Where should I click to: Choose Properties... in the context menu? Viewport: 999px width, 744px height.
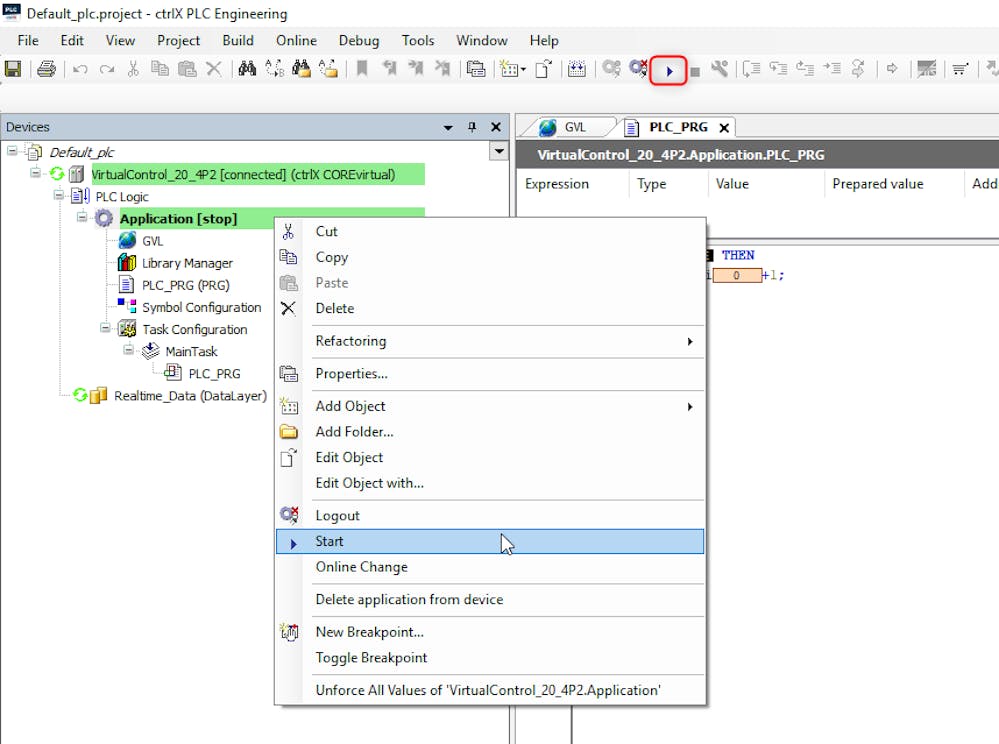(x=490, y=374)
